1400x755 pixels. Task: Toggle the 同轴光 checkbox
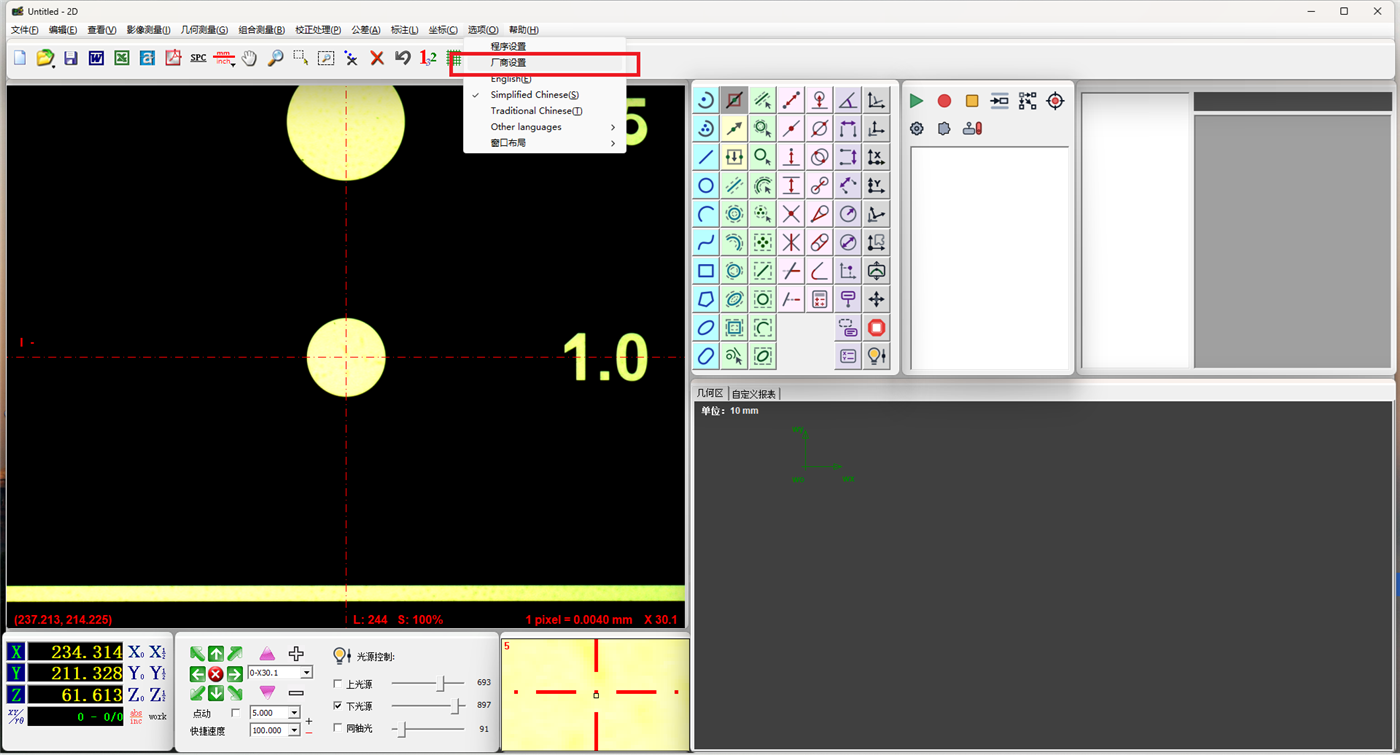(337, 728)
